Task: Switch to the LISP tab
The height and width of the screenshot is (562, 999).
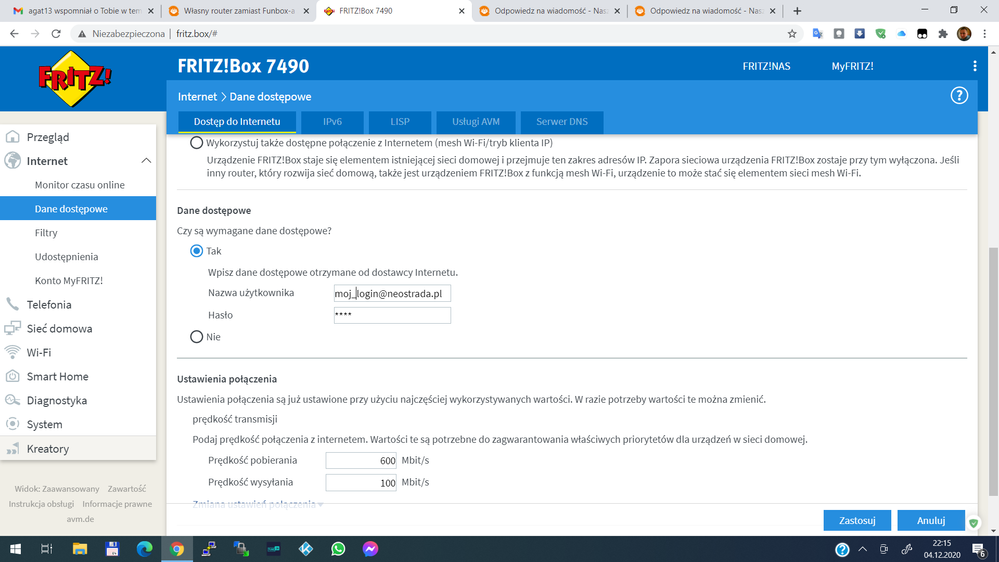Action: [400, 122]
